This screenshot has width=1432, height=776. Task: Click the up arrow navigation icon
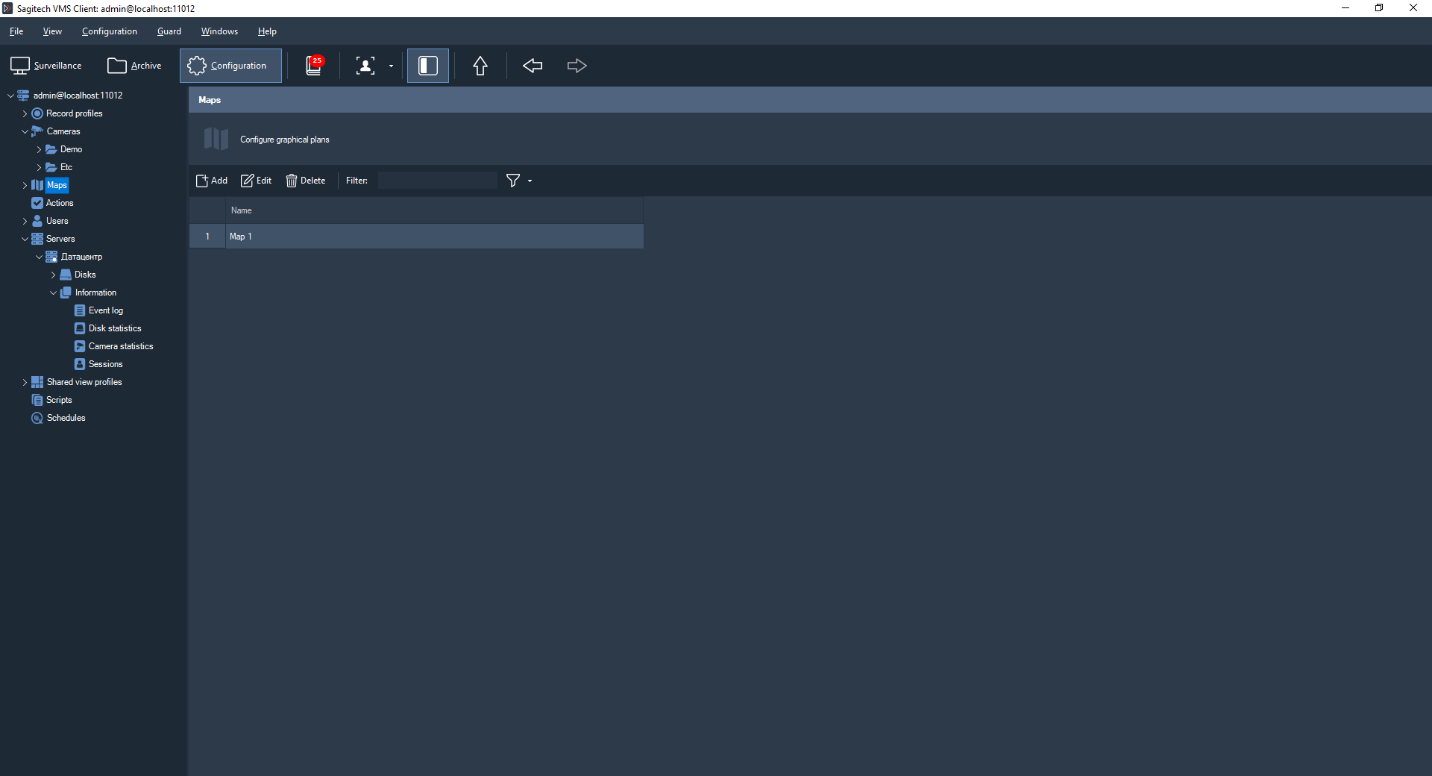[x=480, y=66]
